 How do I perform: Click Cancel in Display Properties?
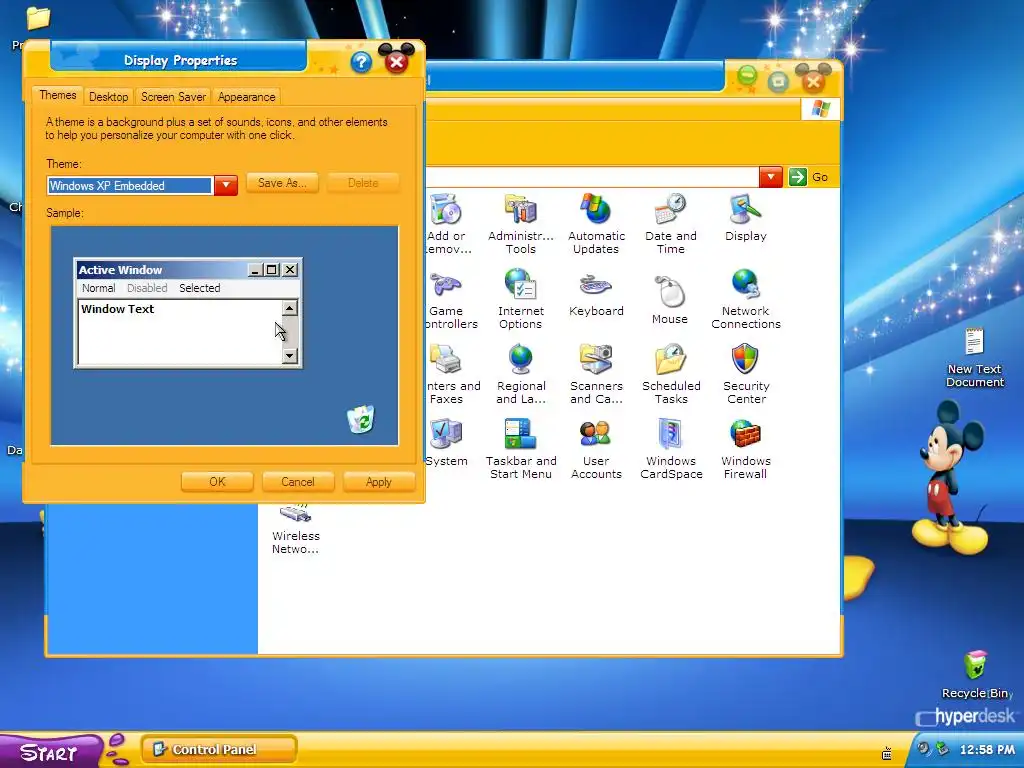tap(298, 482)
